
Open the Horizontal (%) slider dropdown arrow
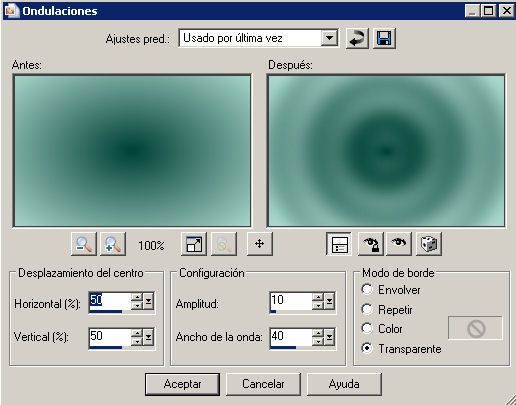pos(149,301)
